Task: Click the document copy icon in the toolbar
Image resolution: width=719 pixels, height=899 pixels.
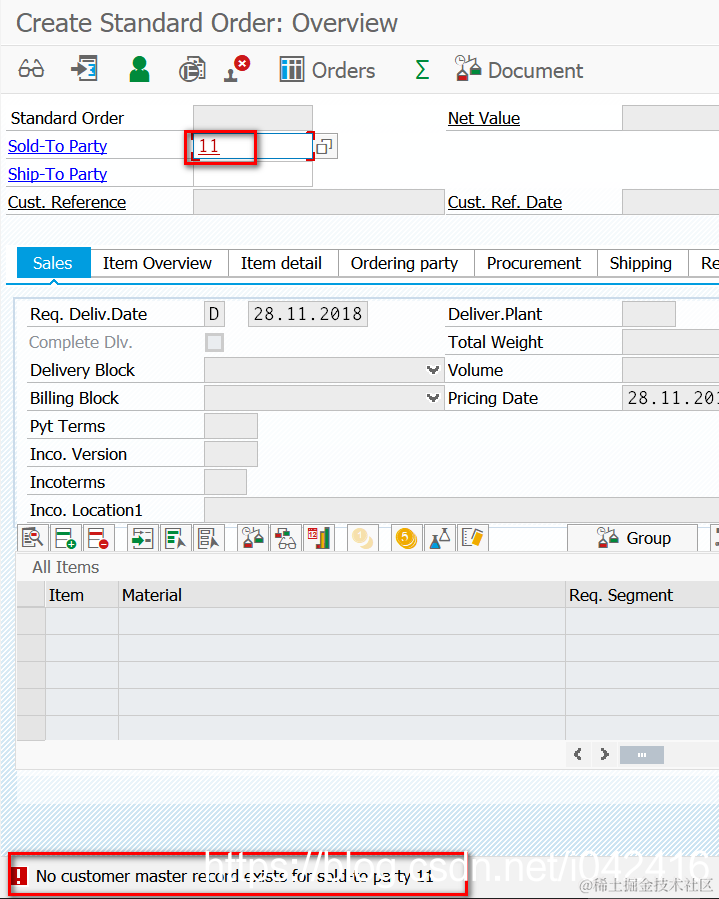Action: [192, 69]
